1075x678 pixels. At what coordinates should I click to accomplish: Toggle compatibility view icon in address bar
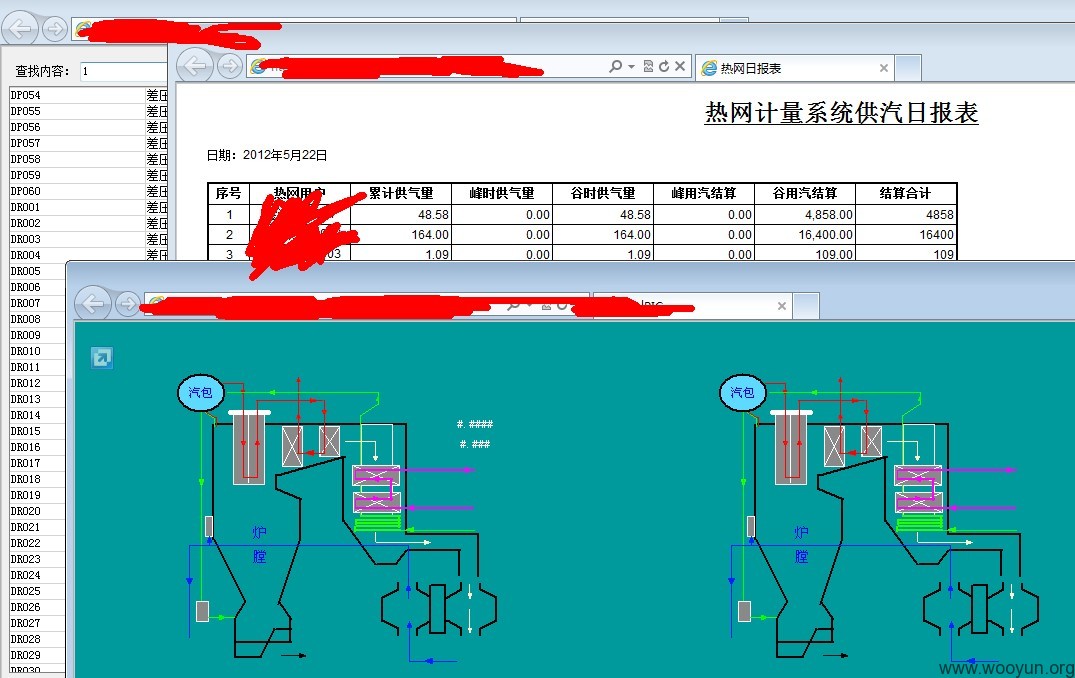[x=649, y=66]
